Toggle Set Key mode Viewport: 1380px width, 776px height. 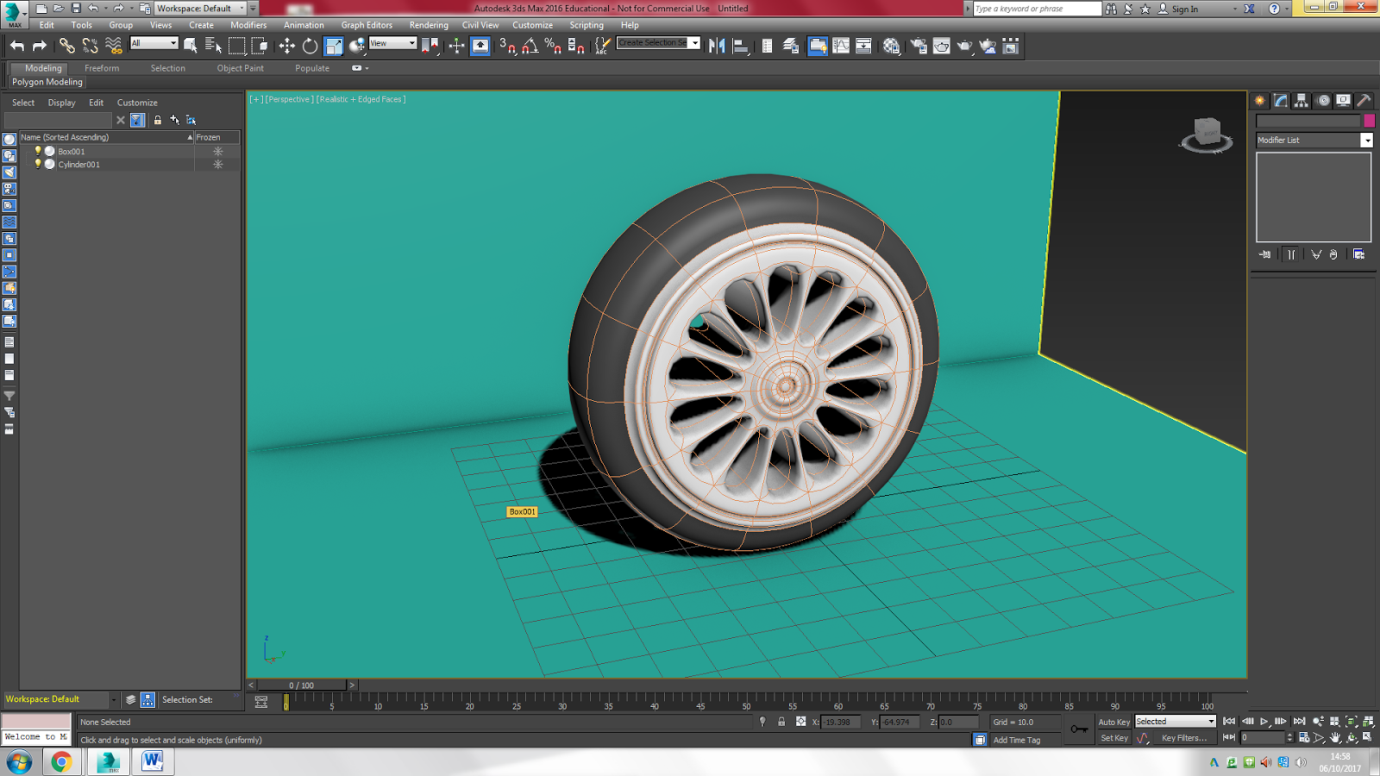click(1114, 738)
